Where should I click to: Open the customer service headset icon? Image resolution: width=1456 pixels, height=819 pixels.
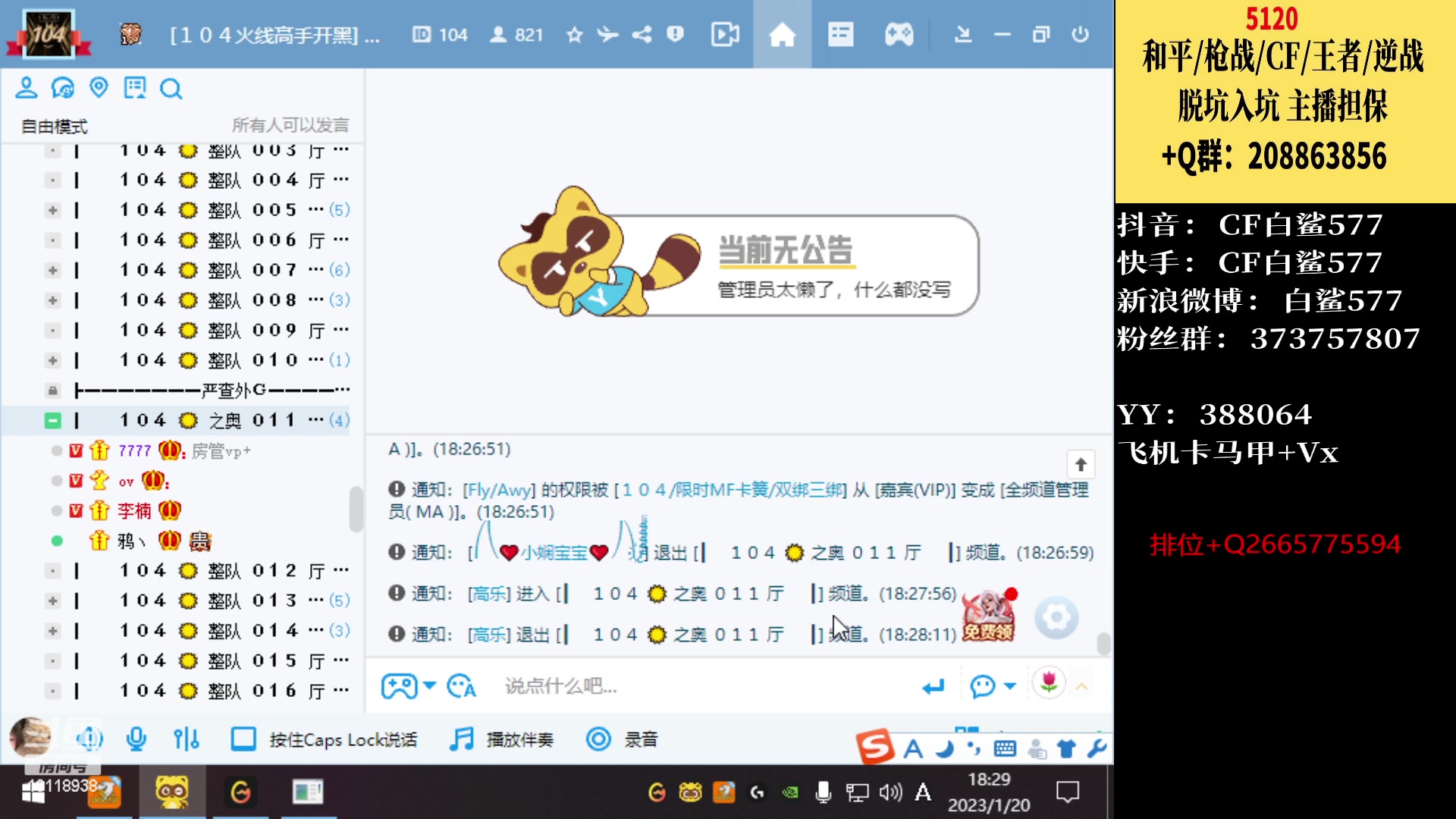pyautogui.click(x=63, y=88)
